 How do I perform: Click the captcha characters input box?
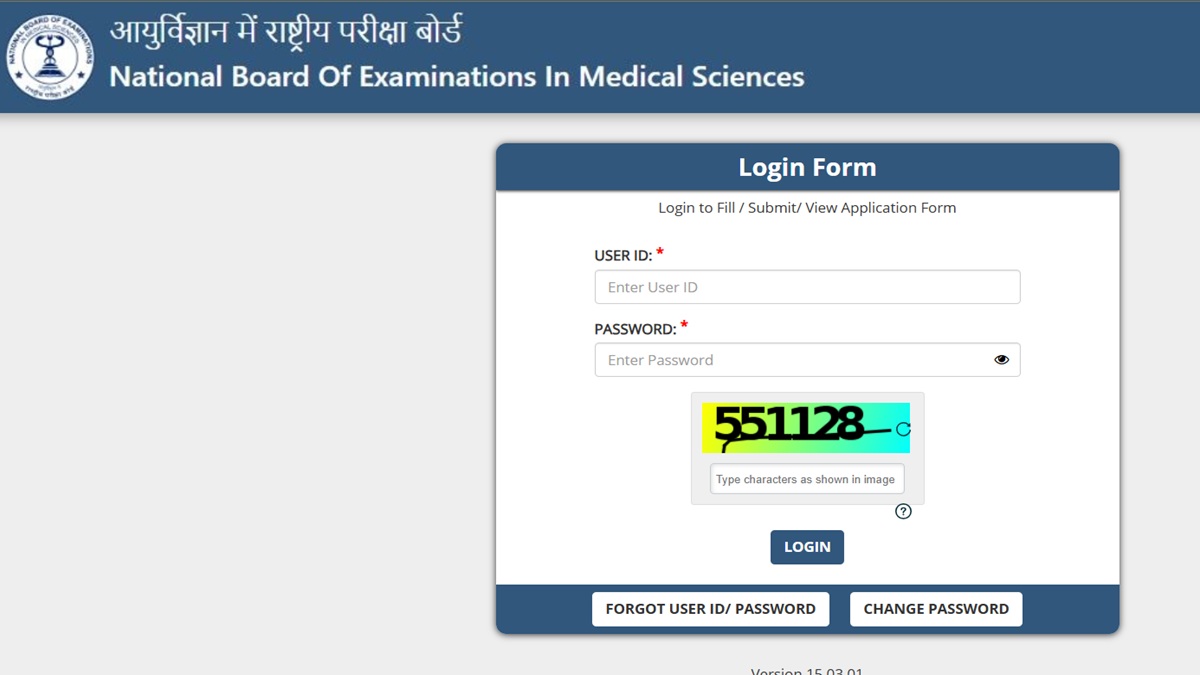(806, 479)
